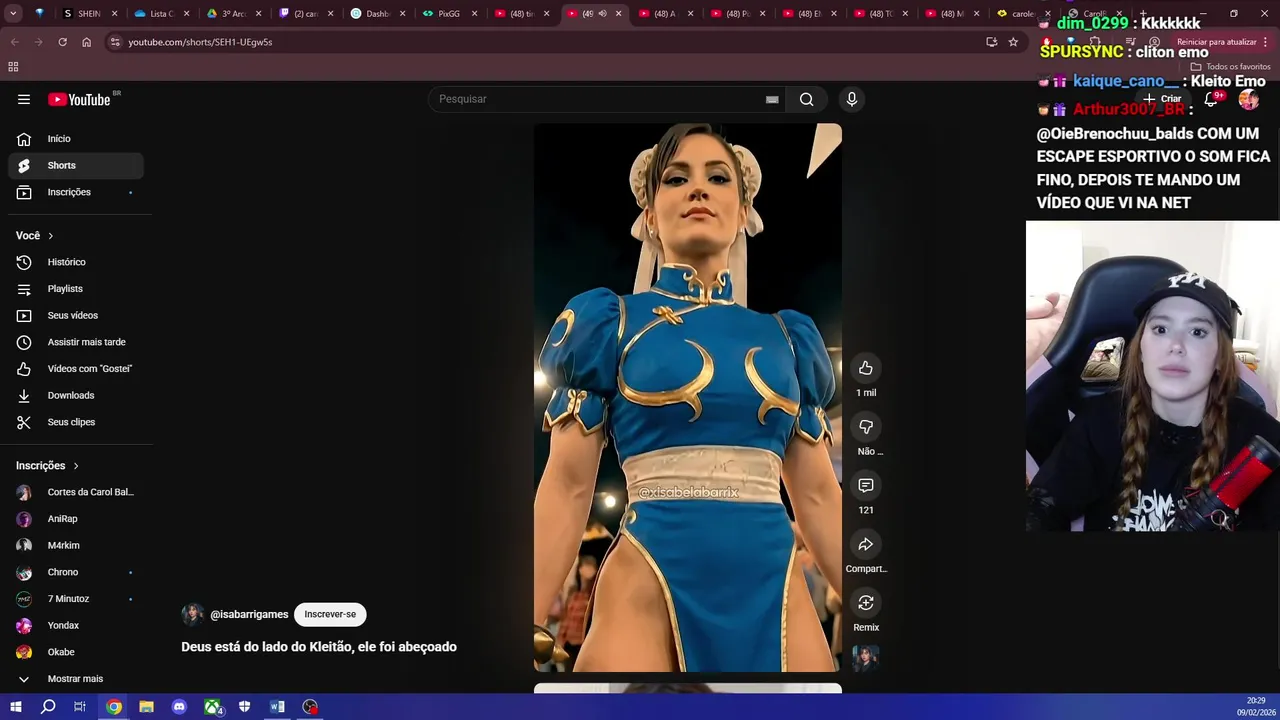The image size is (1280, 720).
Task: Open the Cortes da Carol Bal... channel
Action: [x=76, y=492]
